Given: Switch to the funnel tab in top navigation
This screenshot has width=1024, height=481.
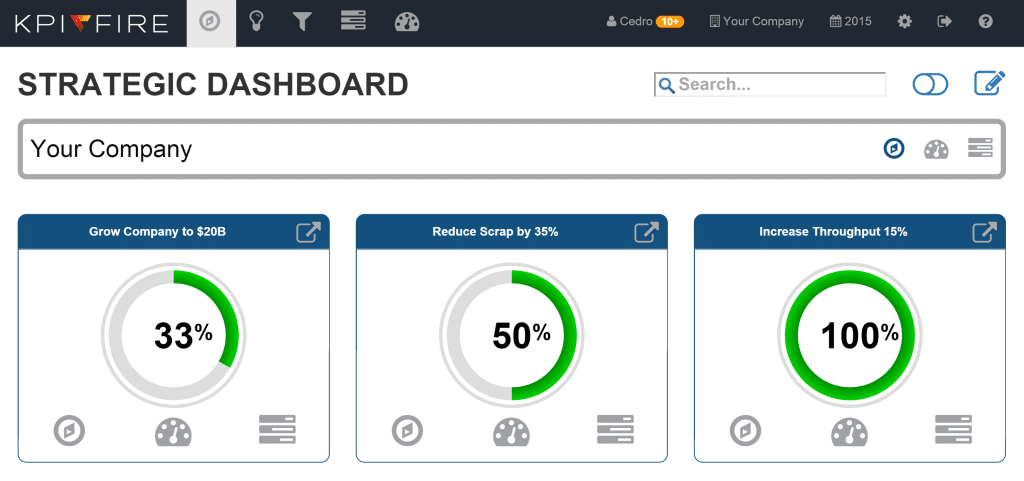Looking at the screenshot, I should (302, 21).
